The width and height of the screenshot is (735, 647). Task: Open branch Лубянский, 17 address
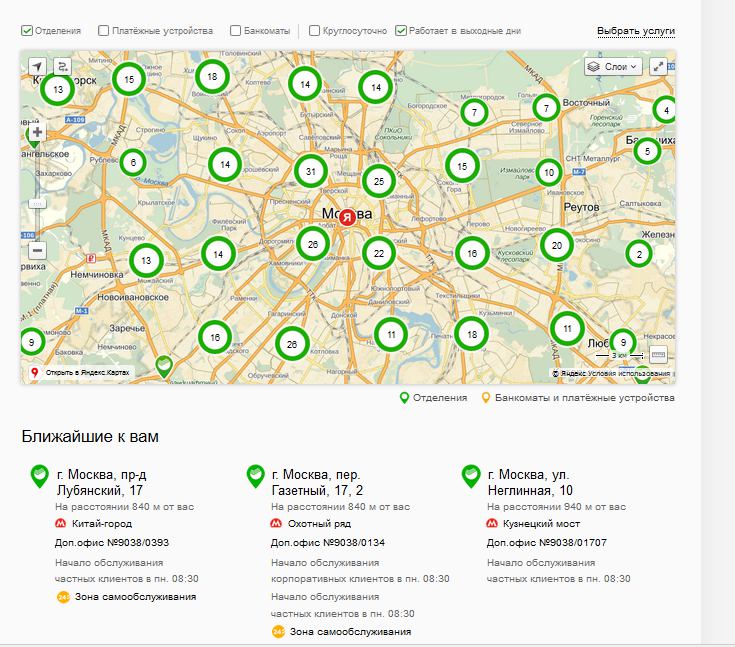[x=101, y=482]
